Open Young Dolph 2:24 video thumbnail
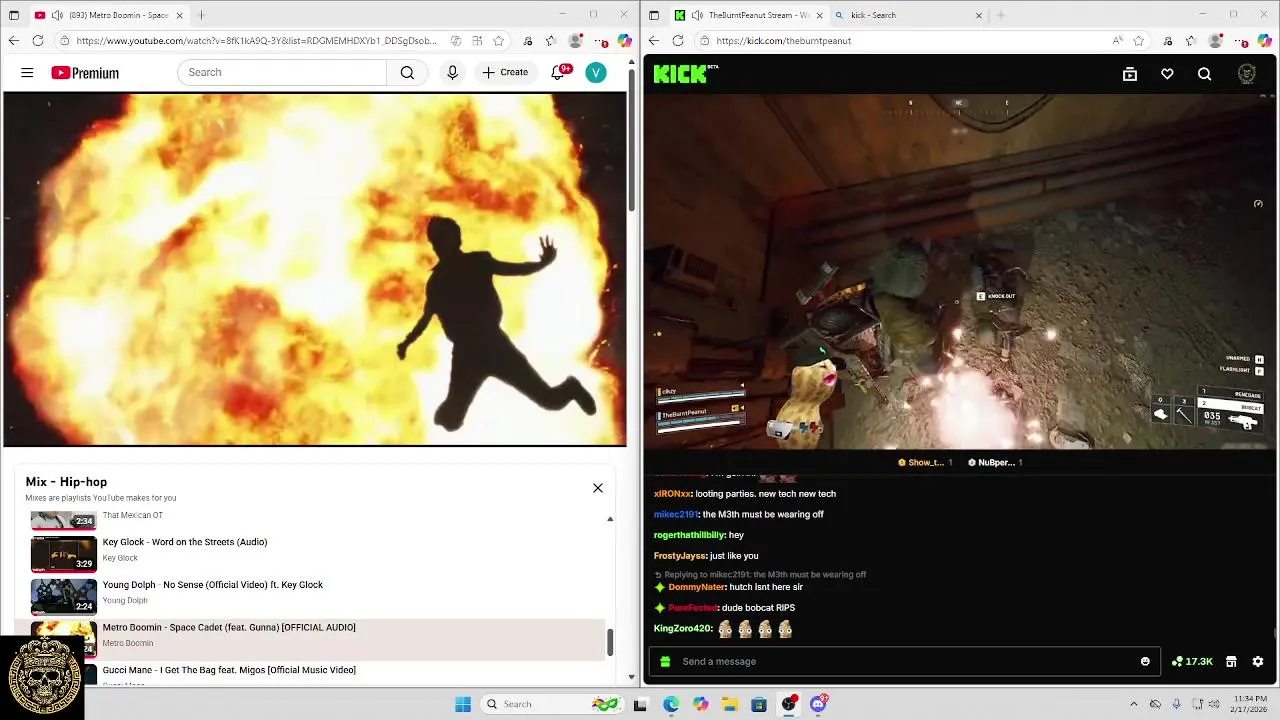Viewport: 1280px width, 720px height. click(x=64, y=596)
